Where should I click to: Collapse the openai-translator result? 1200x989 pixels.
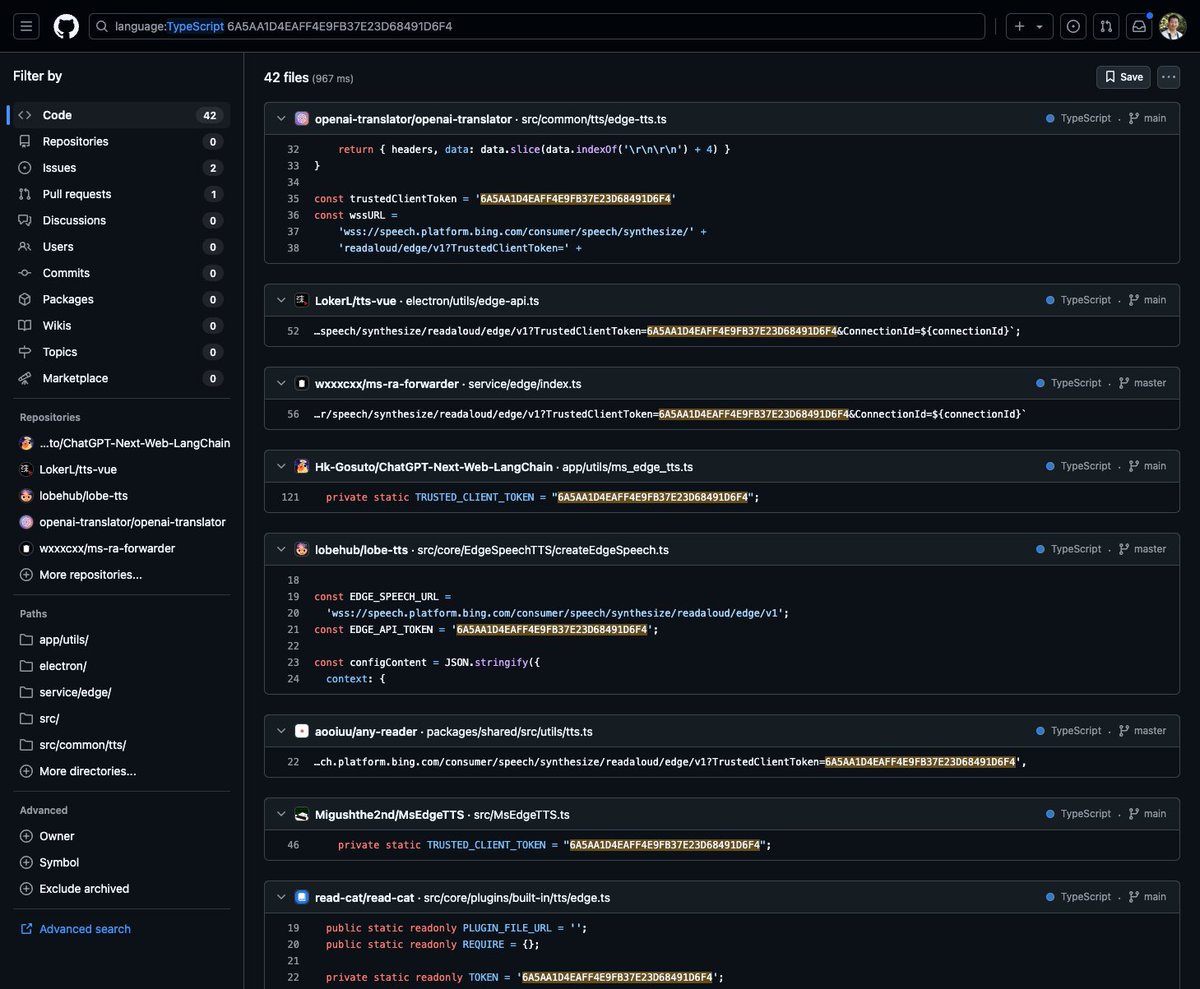tap(281, 119)
